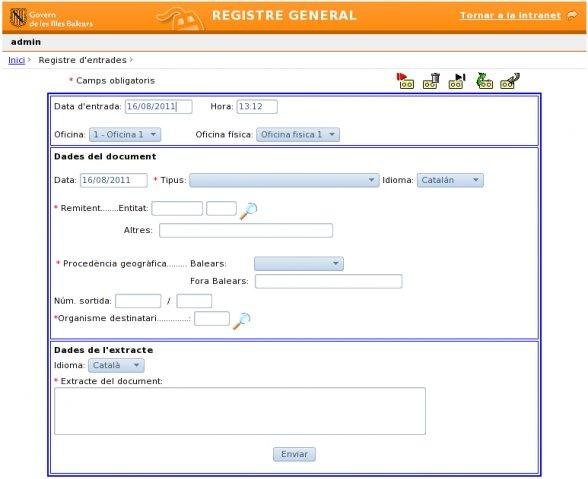The height and width of the screenshot is (479, 588).
Task: Click the admin user name text
Action: 26,42
